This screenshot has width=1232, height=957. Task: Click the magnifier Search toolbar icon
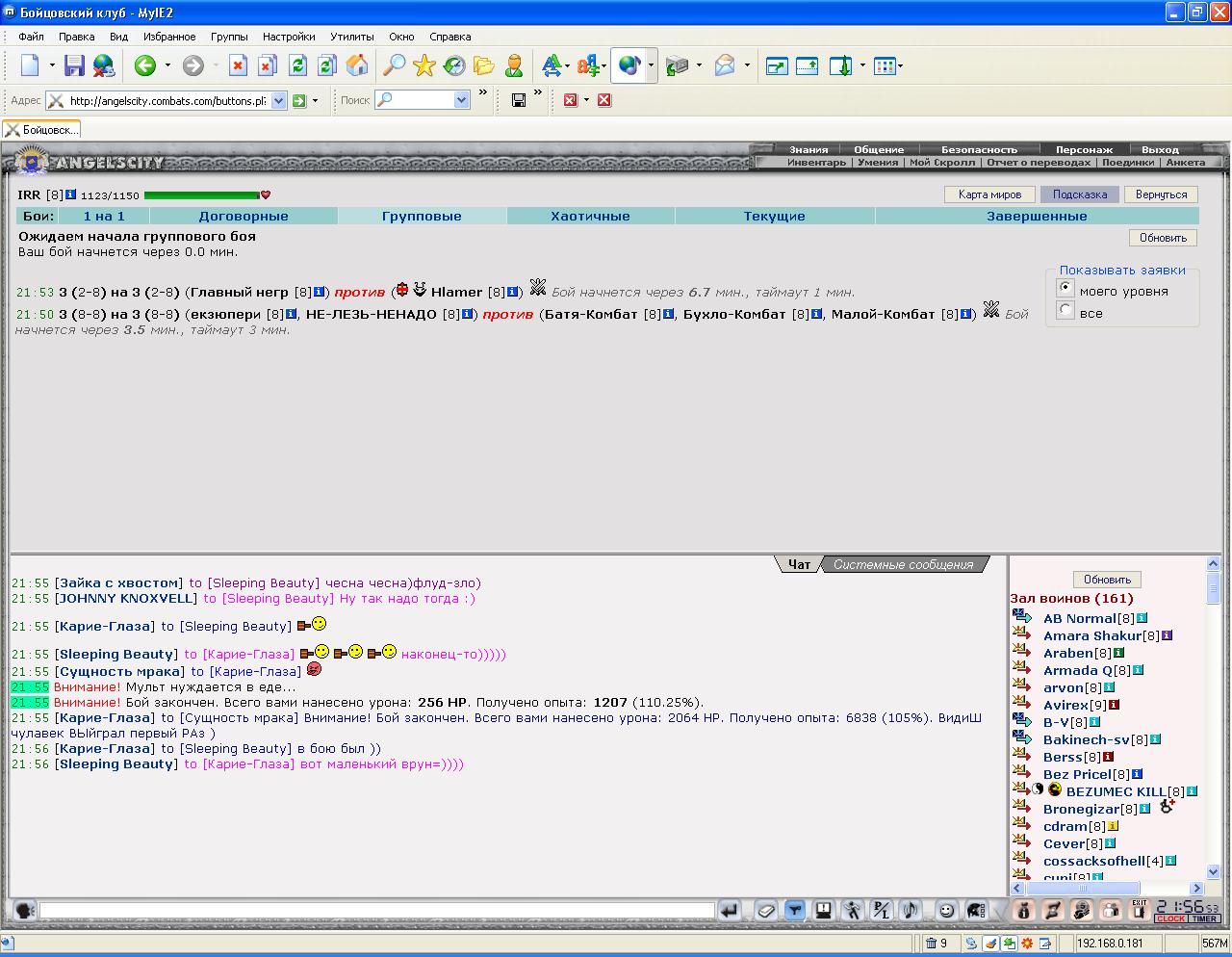click(394, 65)
